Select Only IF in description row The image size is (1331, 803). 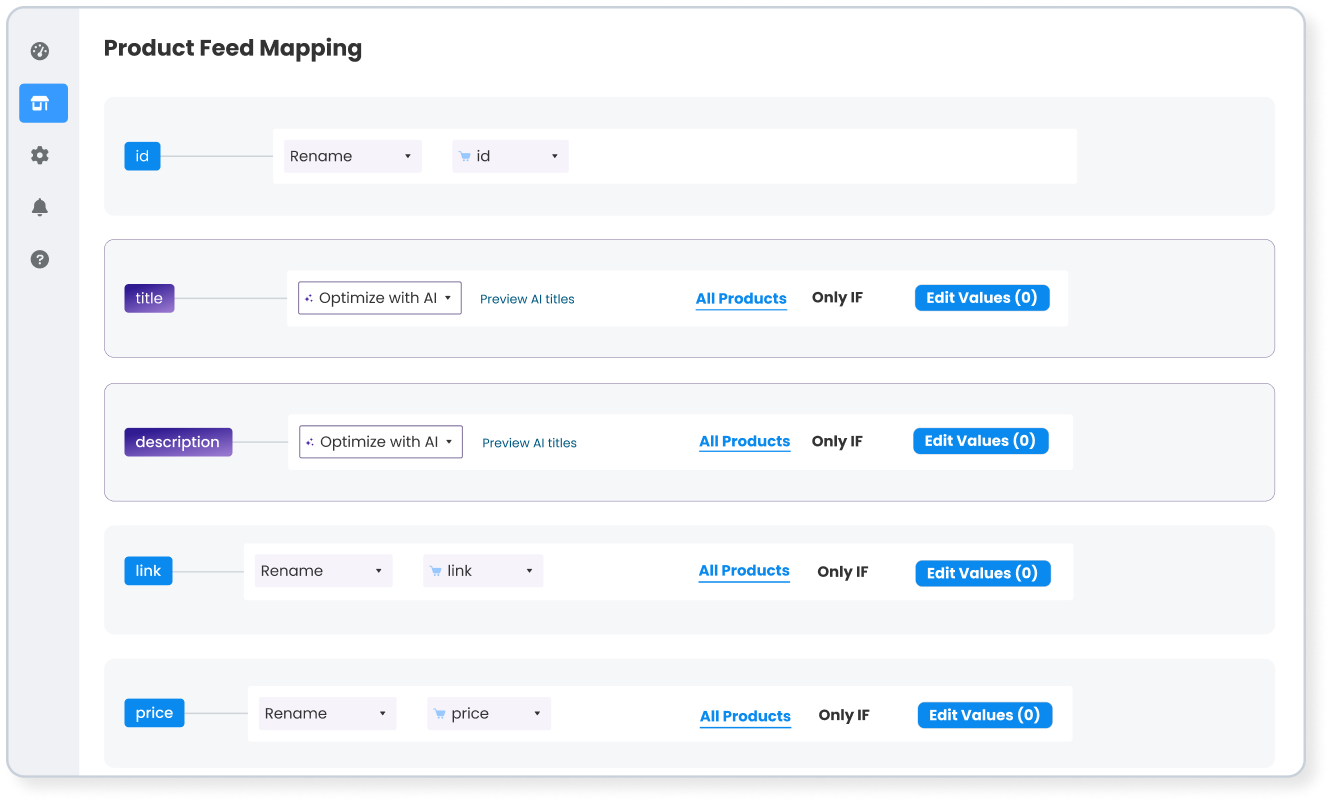837,441
